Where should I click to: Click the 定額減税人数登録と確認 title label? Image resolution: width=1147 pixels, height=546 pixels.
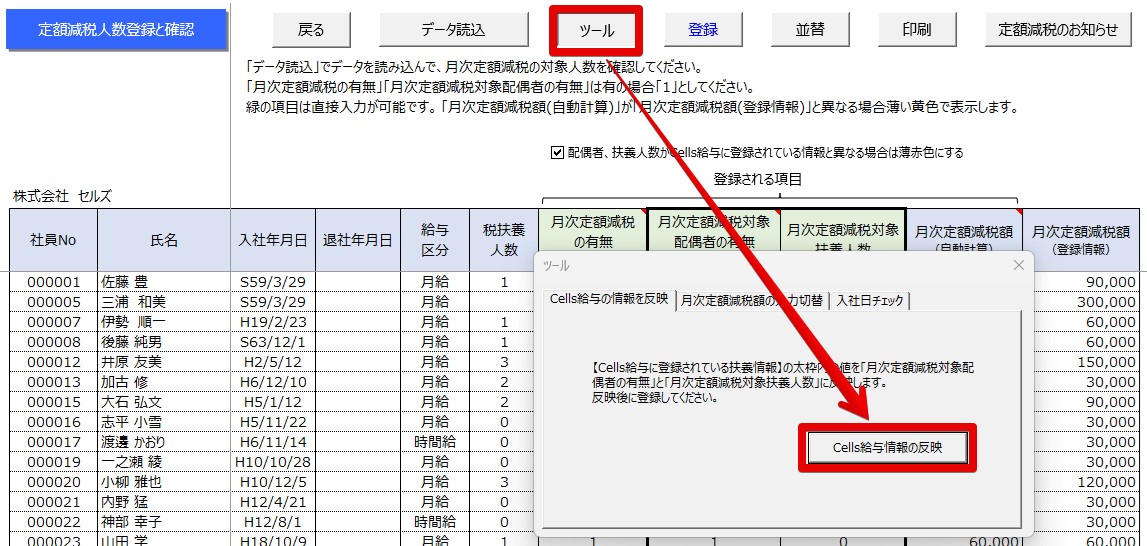pyautogui.click(x=116, y=30)
